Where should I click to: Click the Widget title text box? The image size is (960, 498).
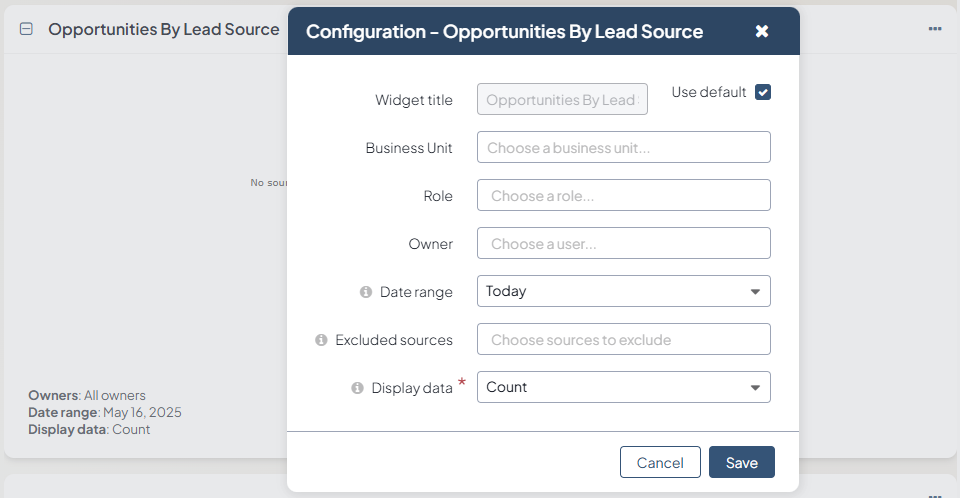coord(562,99)
